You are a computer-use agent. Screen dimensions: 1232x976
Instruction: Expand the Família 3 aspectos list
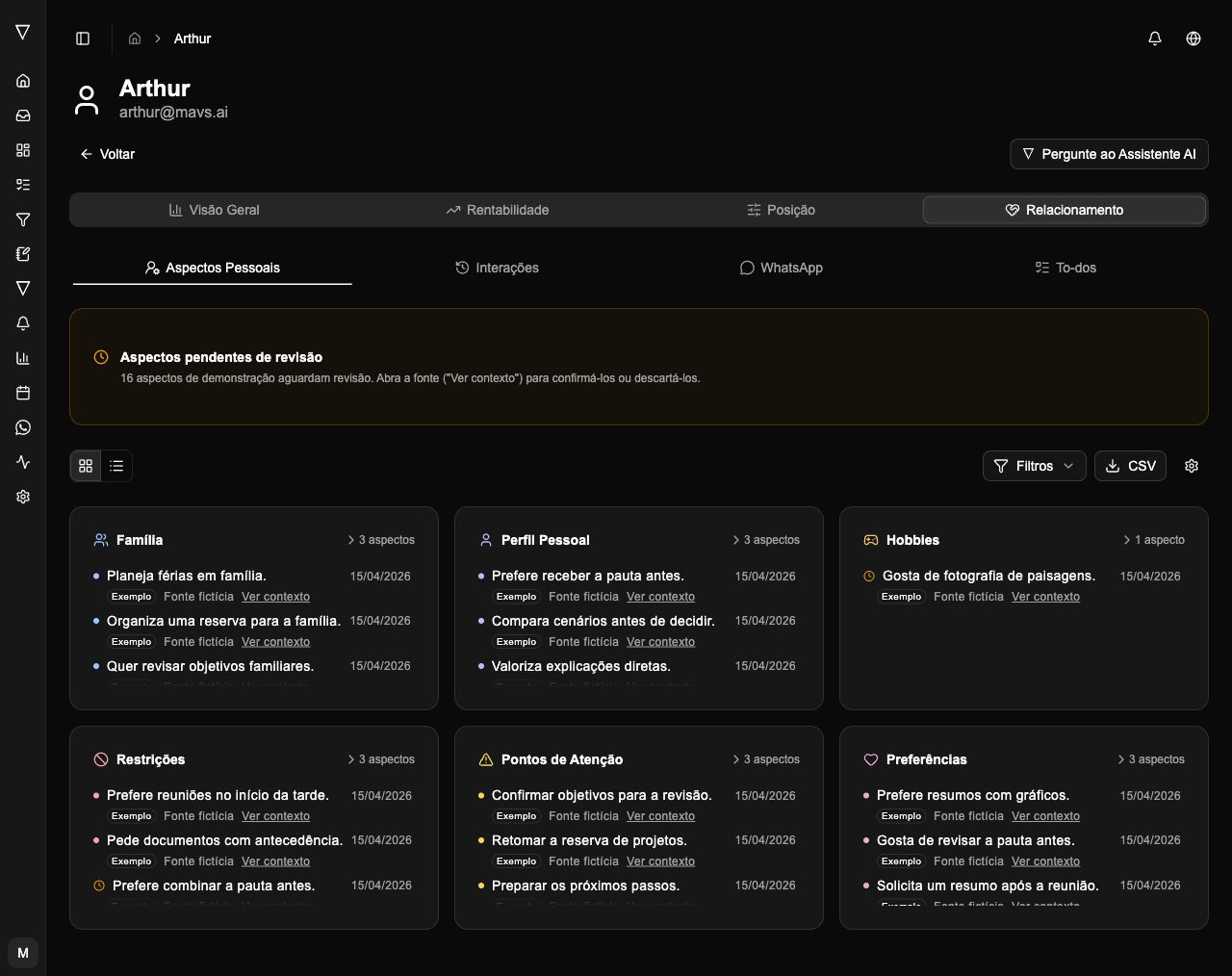tap(381, 540)
